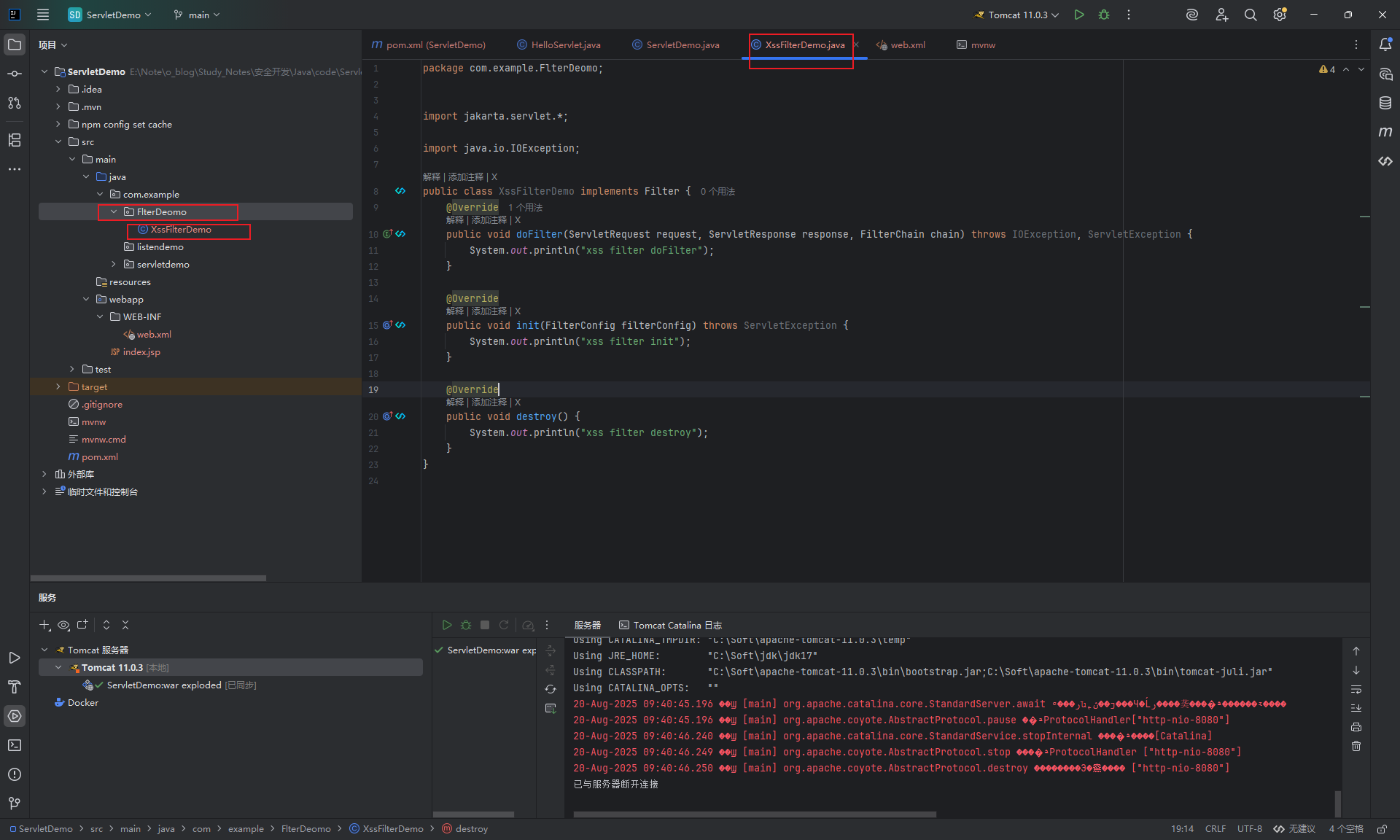Click 添加注释 hint above doFilter
Screen dimensions: 1400x840
(489, 220)
